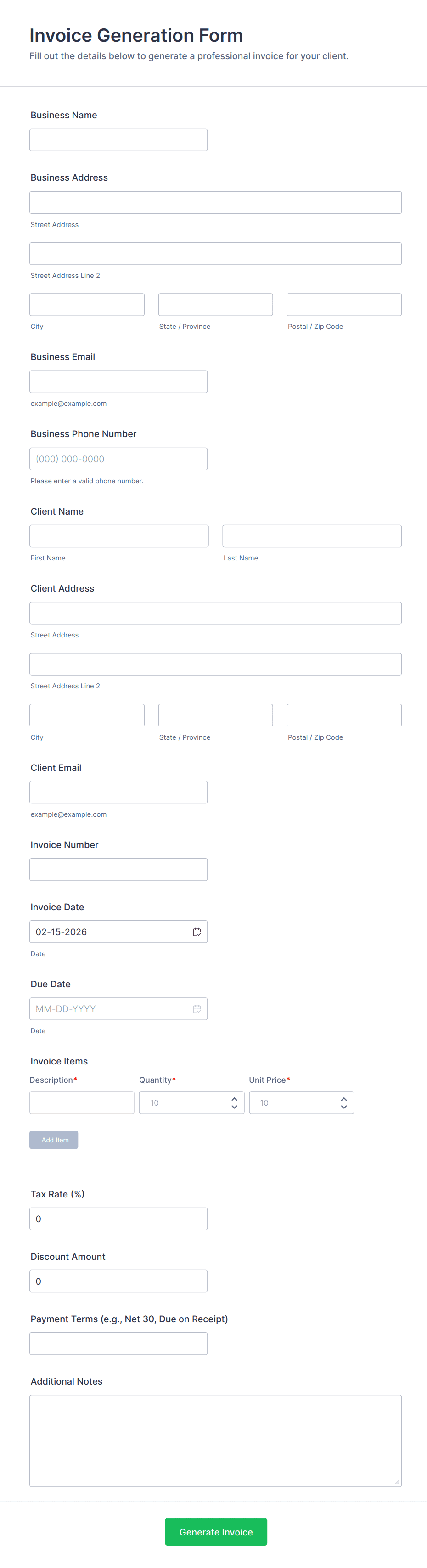Focus the Business Name field

pos(118,140)
